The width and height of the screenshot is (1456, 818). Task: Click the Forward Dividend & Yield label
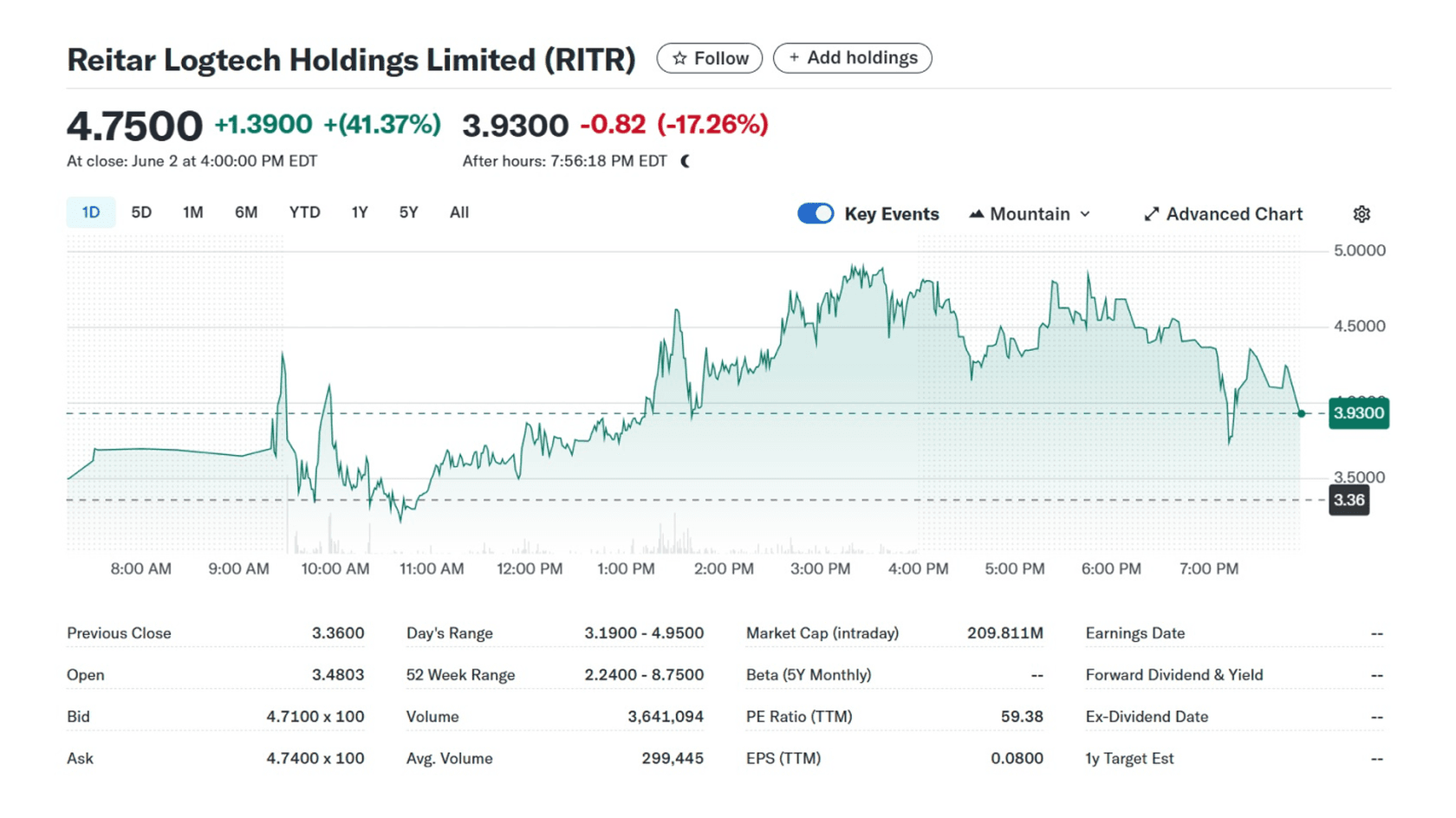[x=1174, y=675]
